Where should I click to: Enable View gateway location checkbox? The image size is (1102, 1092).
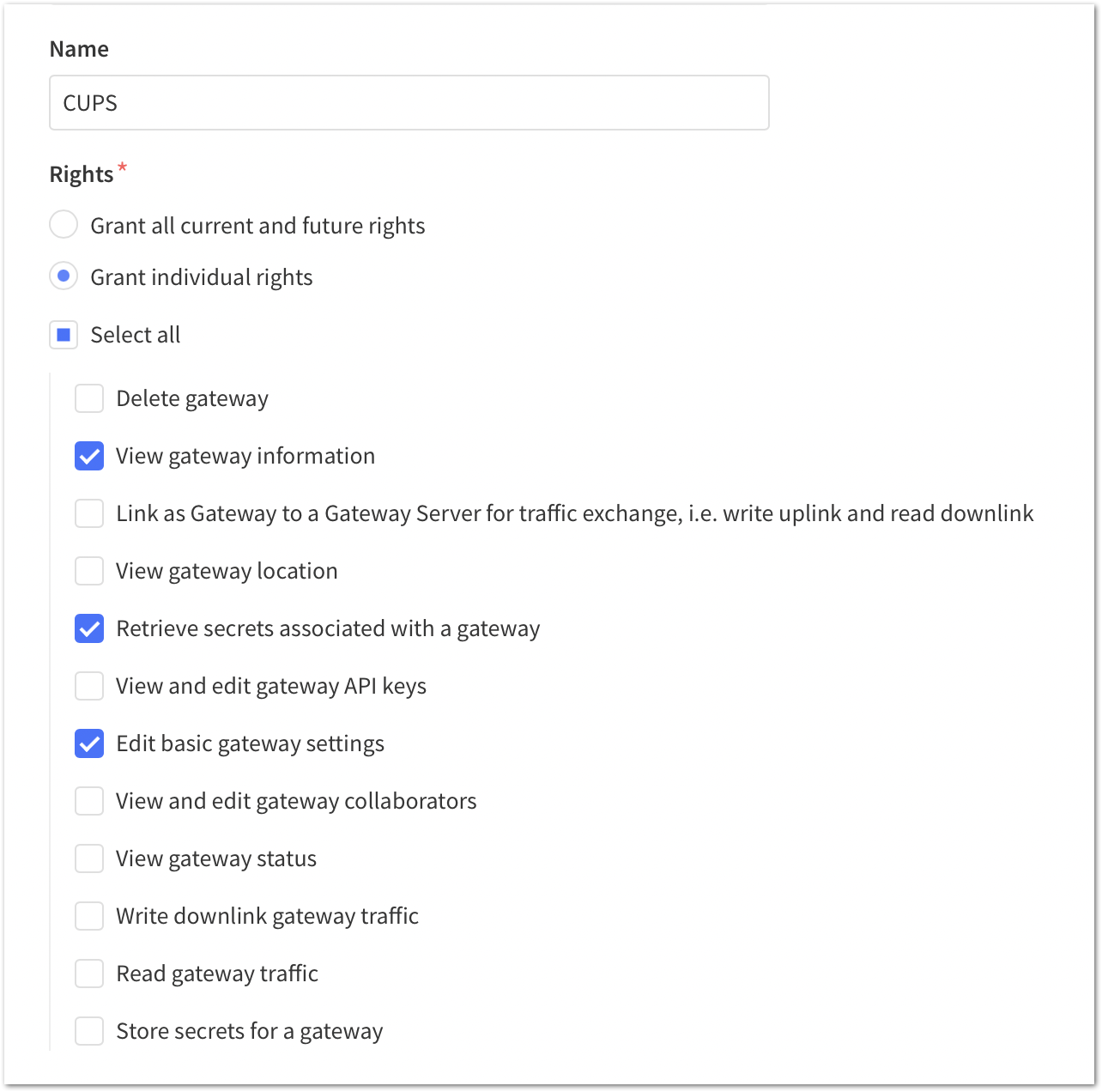coord(89,571)
